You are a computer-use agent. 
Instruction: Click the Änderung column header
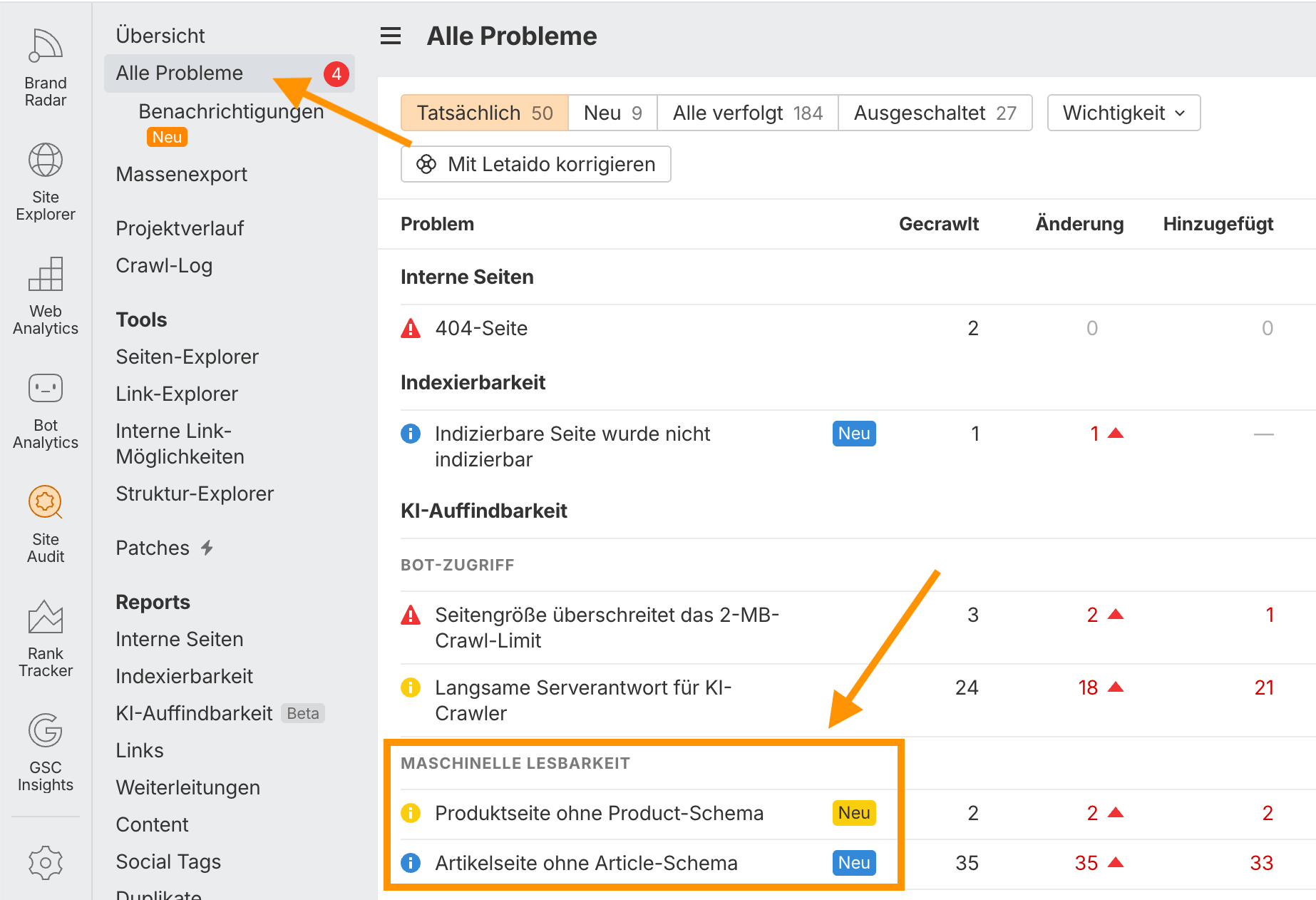point(1079,224)
